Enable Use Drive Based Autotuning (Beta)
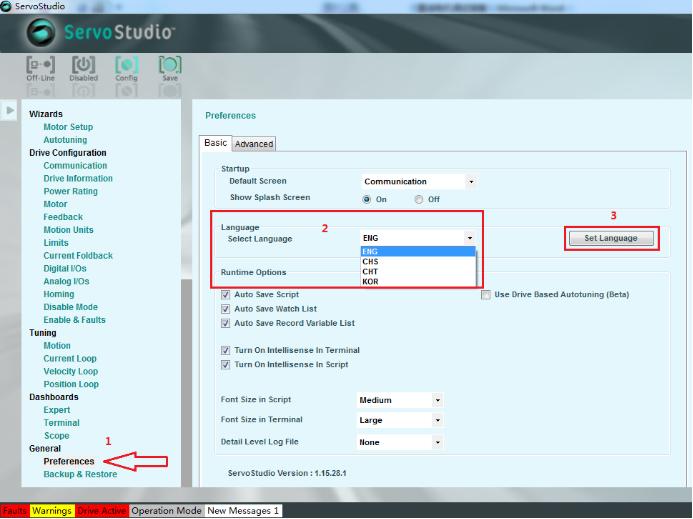The image size is (693, 519). [486, 295]
